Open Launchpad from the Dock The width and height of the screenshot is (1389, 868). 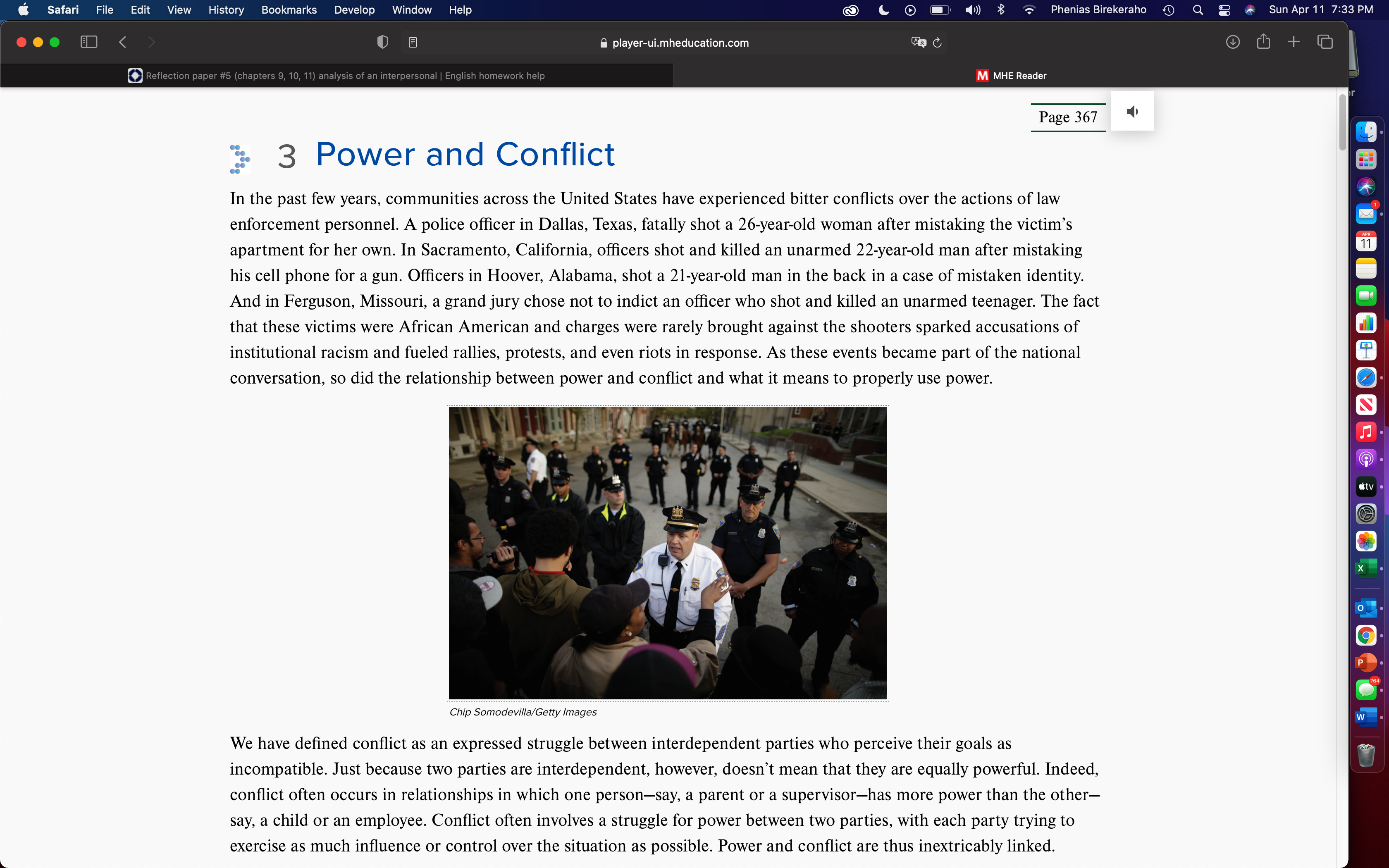(x=1366, y=160)
